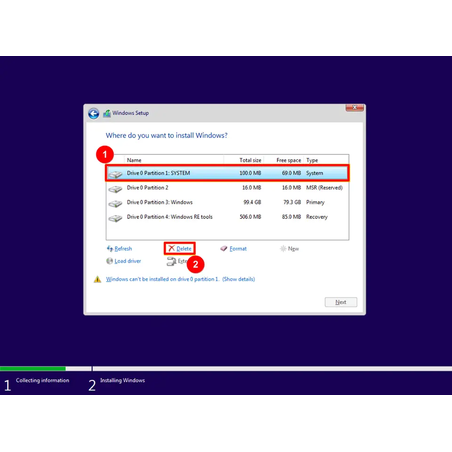Click the Format link
452x452 pixels.
238,249
